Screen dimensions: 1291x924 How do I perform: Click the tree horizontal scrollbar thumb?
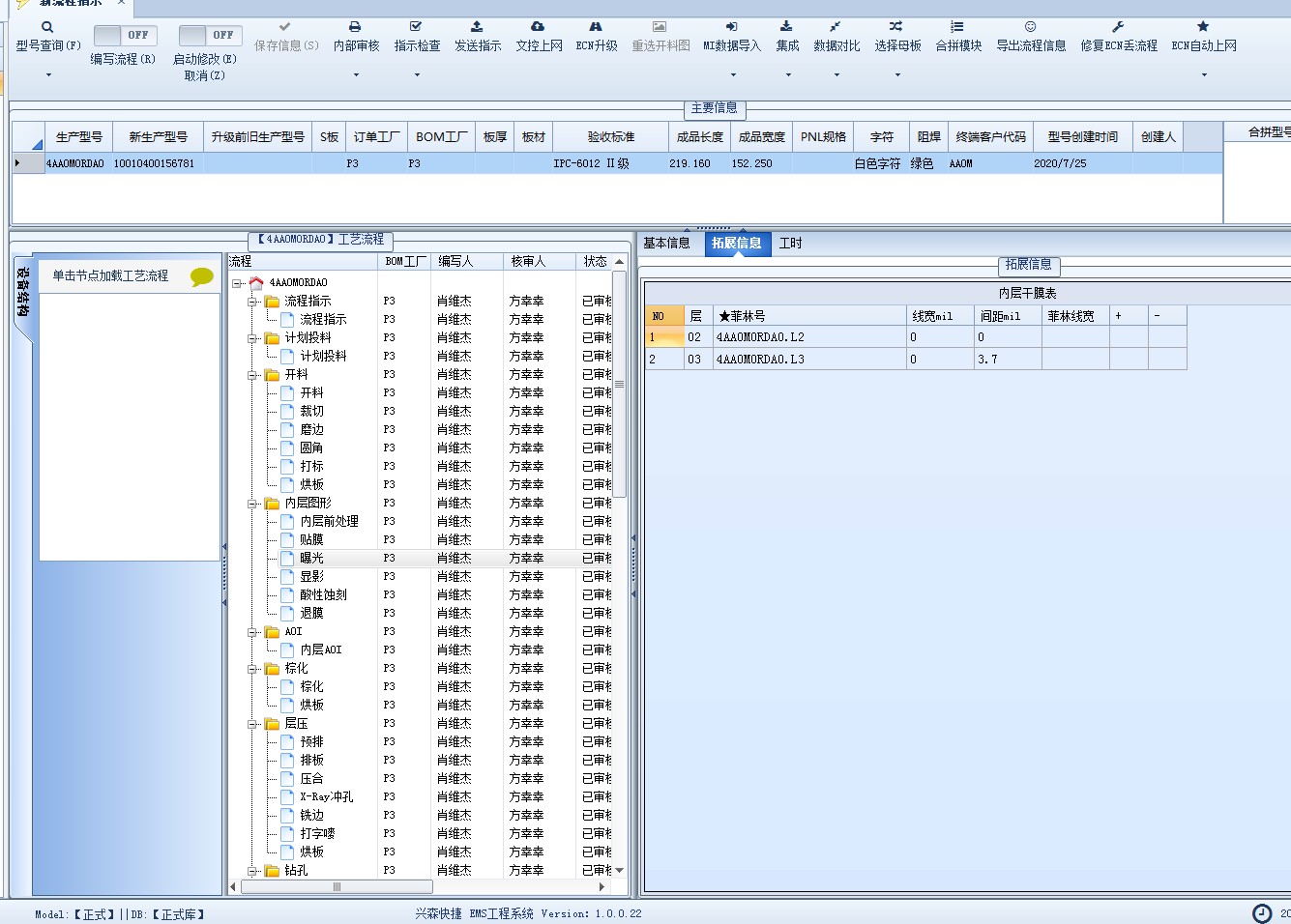click(x=337, y=886)
